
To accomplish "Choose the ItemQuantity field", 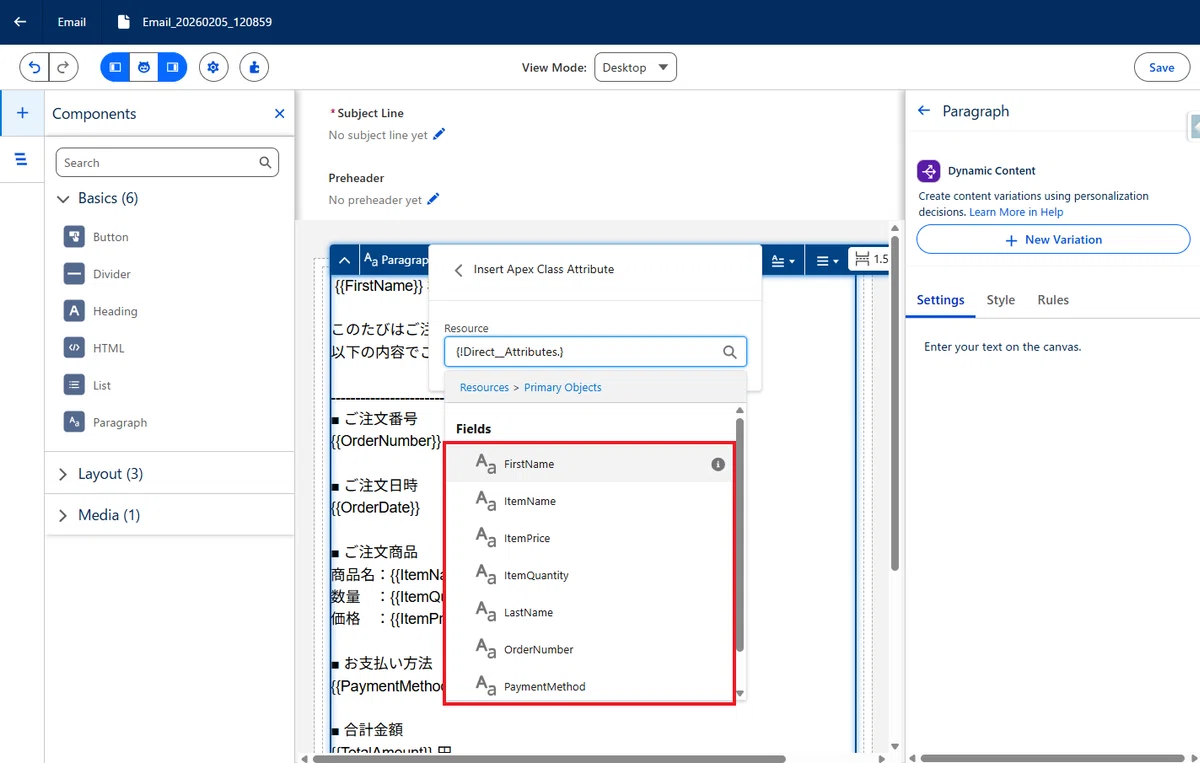I will coord(590,575).
